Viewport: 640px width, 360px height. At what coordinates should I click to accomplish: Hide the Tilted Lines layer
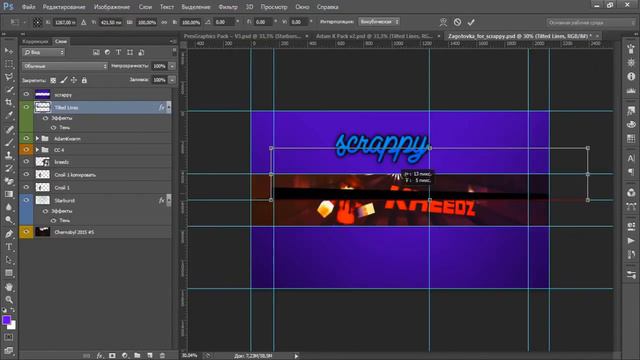[x=27, y=107]
